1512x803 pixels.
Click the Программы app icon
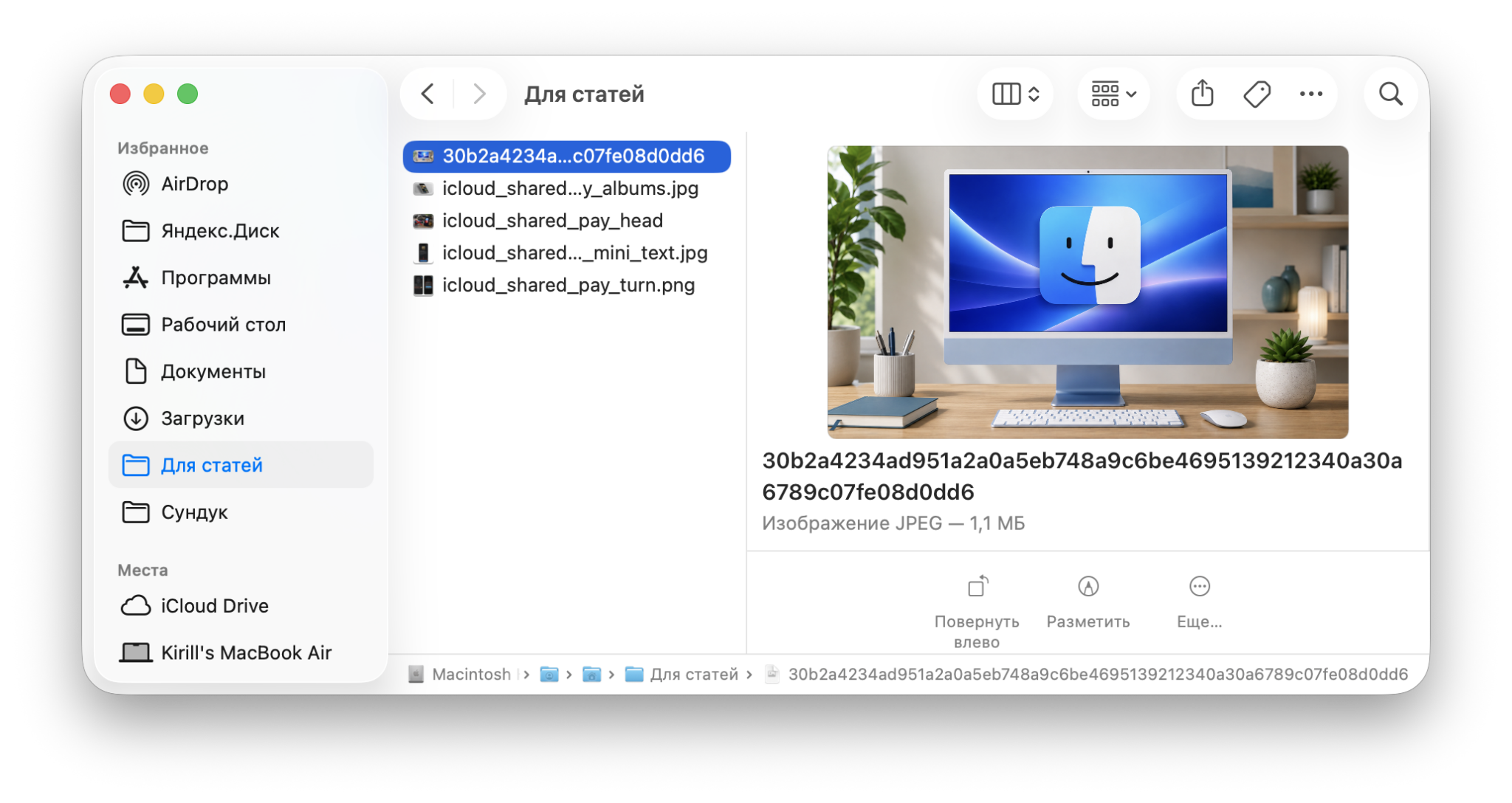click(x=136, y=278)
